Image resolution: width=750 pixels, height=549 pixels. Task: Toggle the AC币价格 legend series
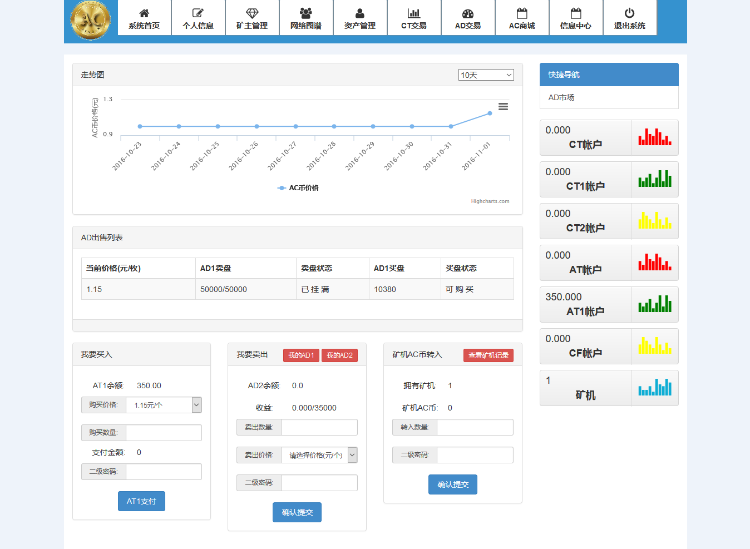coord(298,188)
